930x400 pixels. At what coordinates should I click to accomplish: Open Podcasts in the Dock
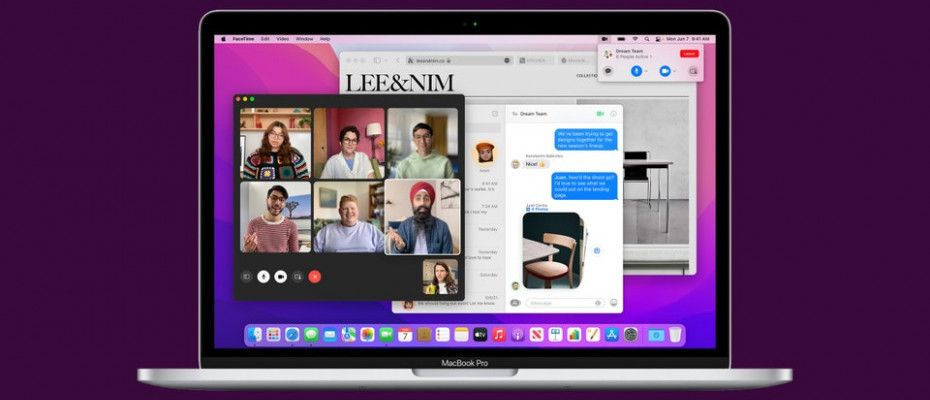point(518,334)
